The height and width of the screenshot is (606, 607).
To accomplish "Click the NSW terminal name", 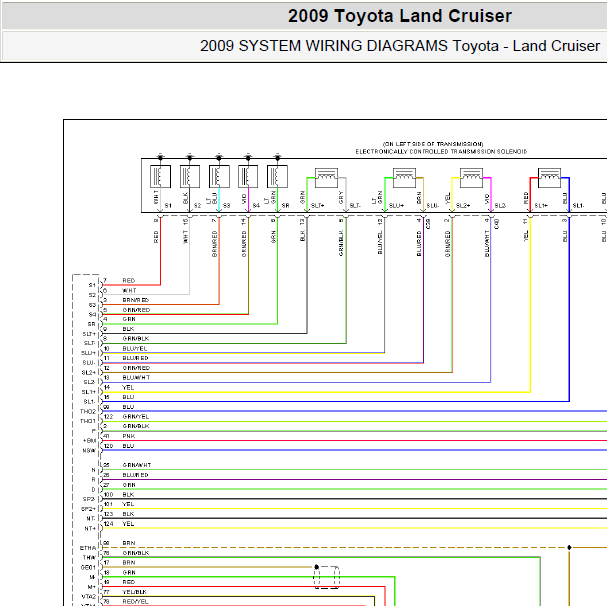I will point(89,451).
